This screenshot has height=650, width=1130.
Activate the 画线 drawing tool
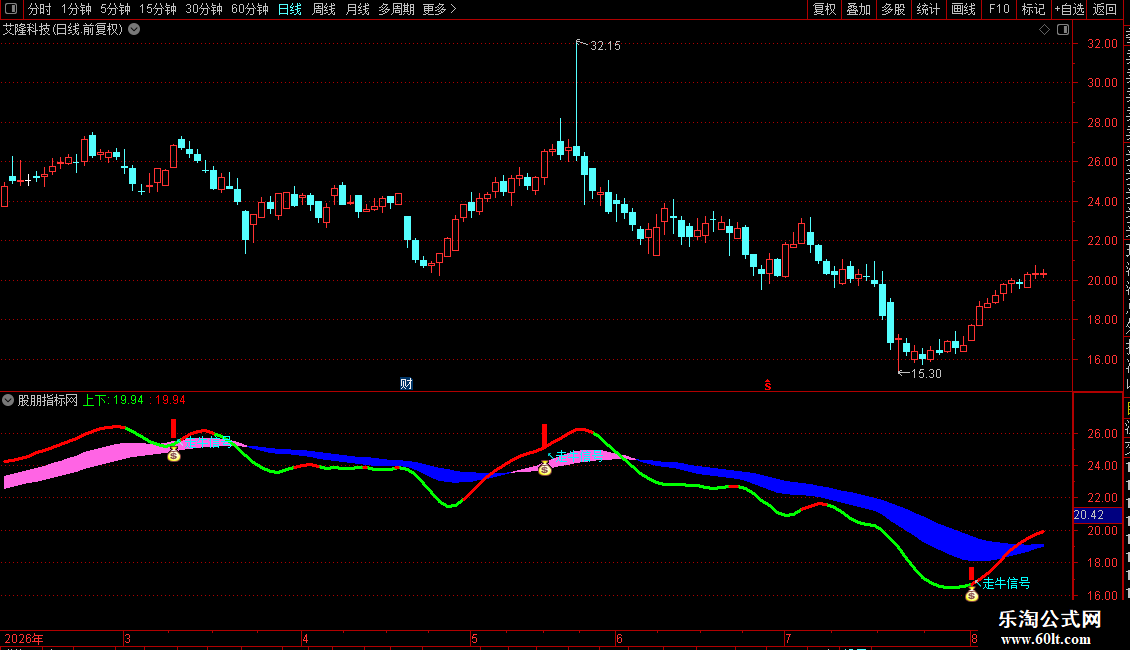point(964,9)
